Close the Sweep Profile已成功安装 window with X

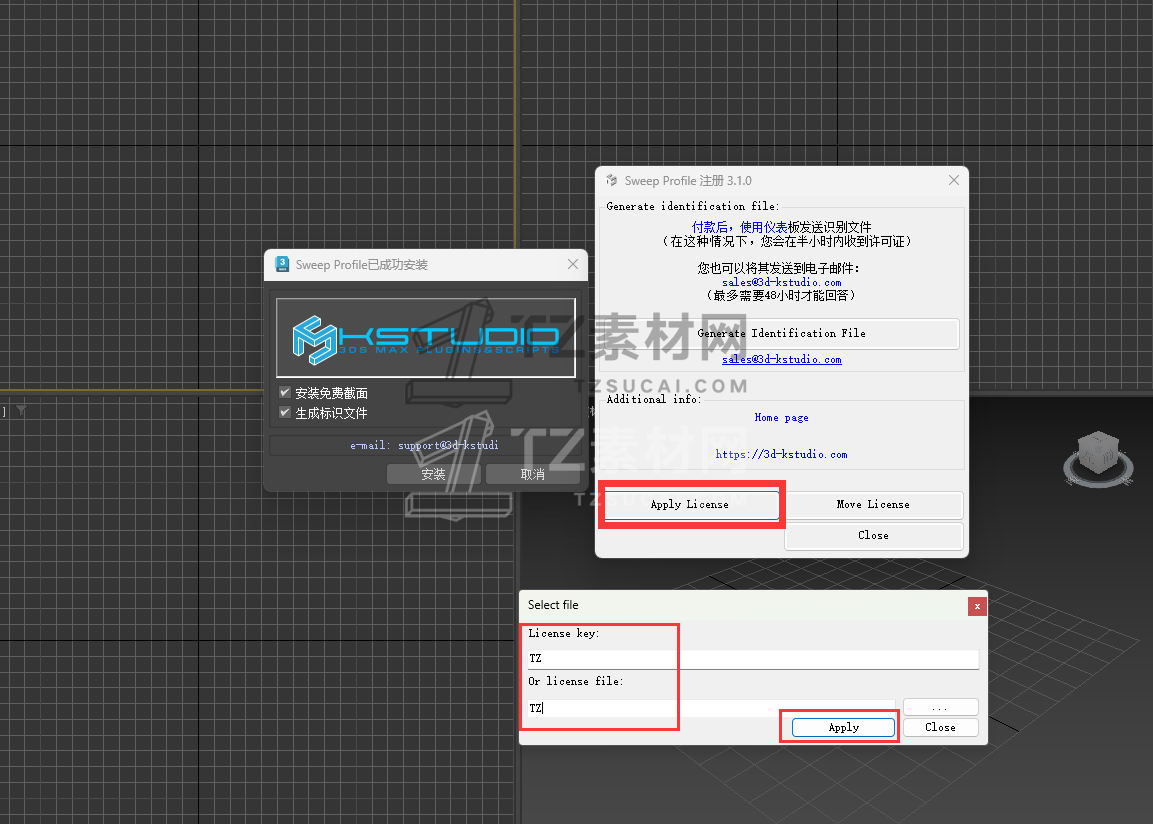pyautogui.click(x=573, y=264)
